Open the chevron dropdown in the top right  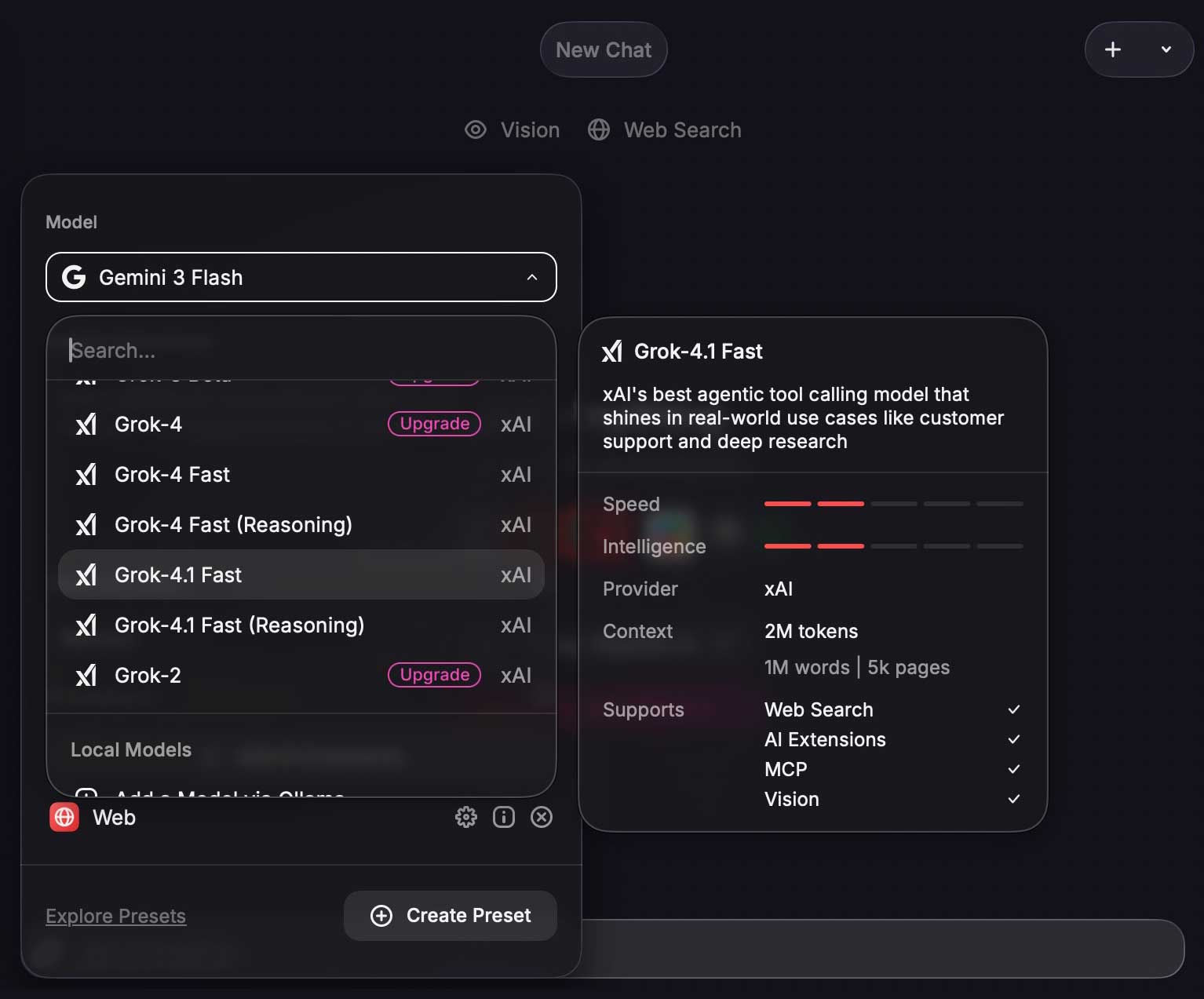tap(1165, 49)
